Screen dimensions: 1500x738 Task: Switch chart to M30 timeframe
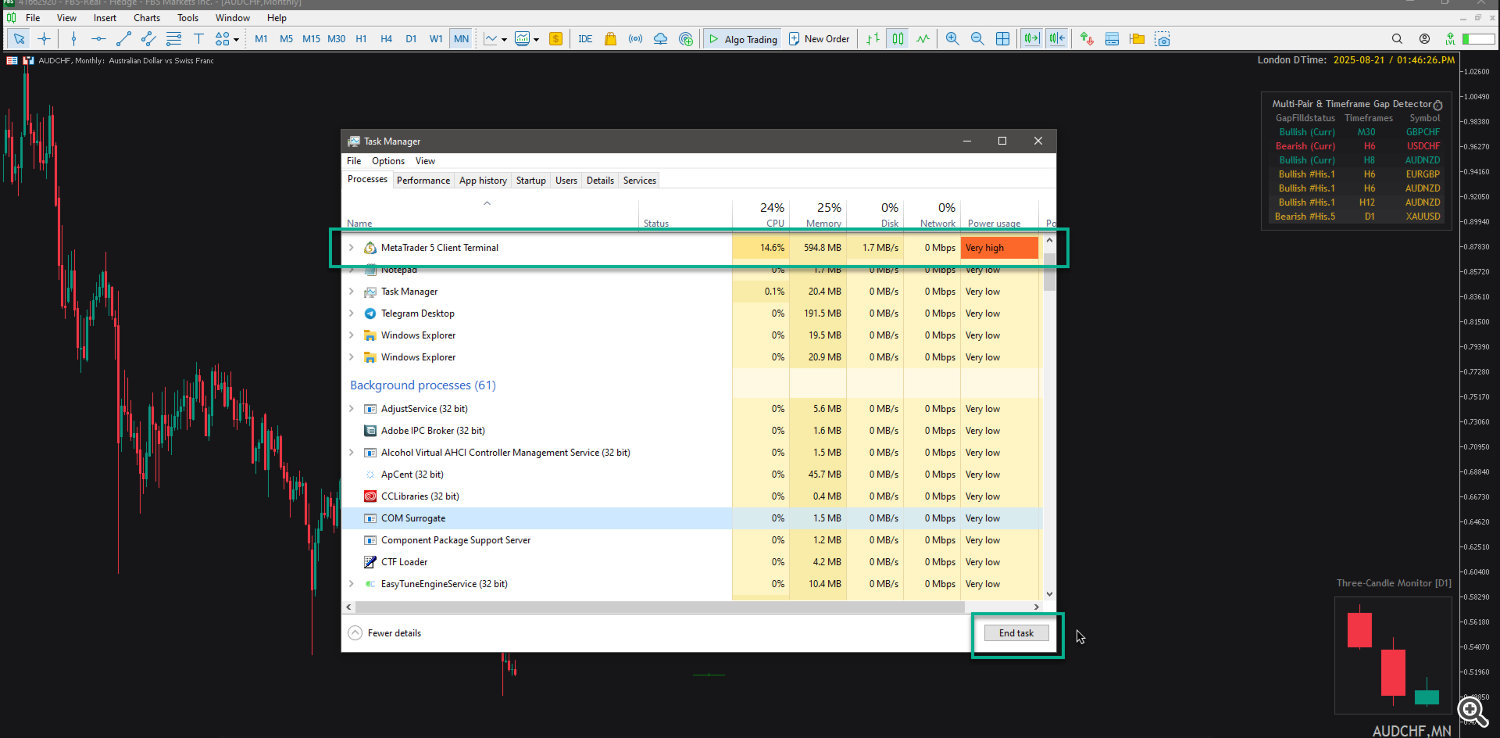pyautogui.click(x=335, y=38)
